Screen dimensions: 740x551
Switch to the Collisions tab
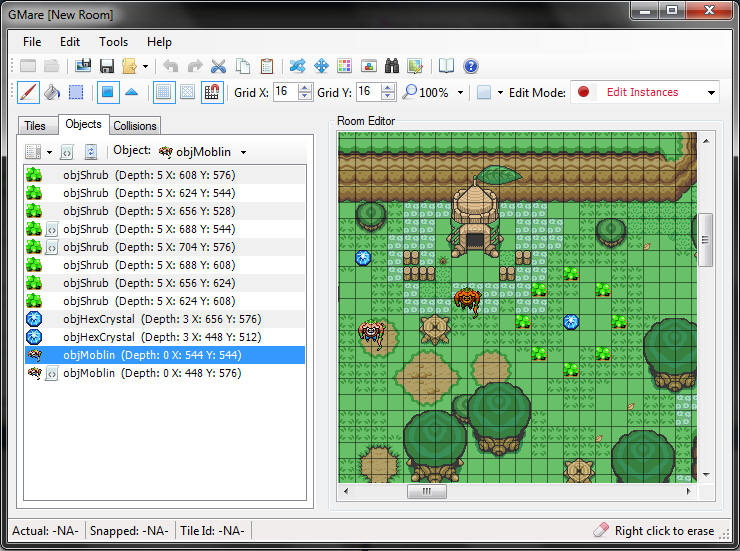click(135, 126)
